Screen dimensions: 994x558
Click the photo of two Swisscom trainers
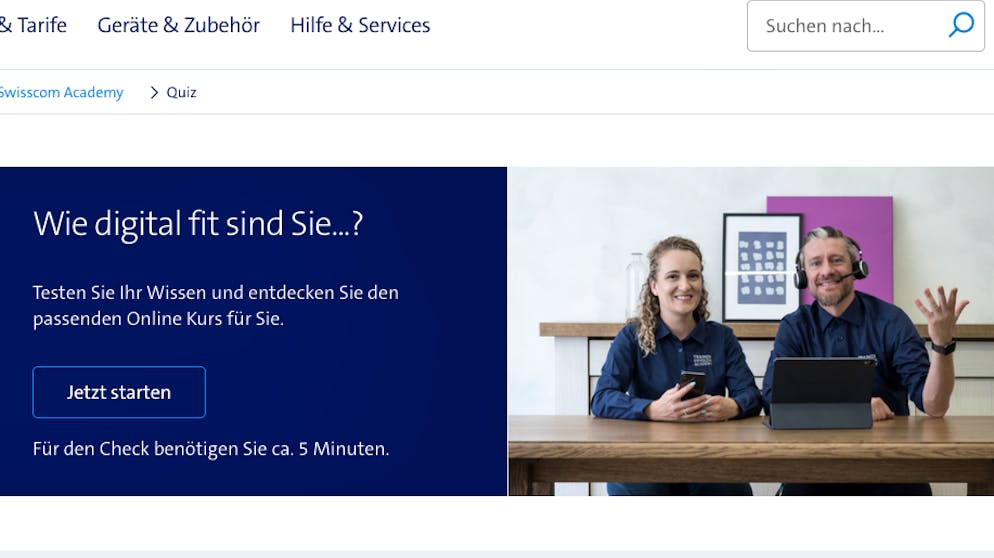[751, 331]
